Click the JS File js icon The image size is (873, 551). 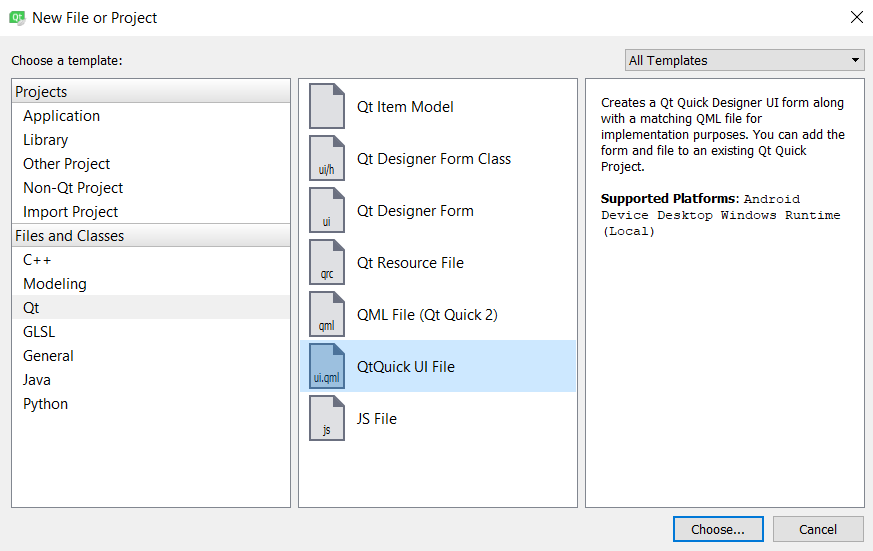[326, 419]
